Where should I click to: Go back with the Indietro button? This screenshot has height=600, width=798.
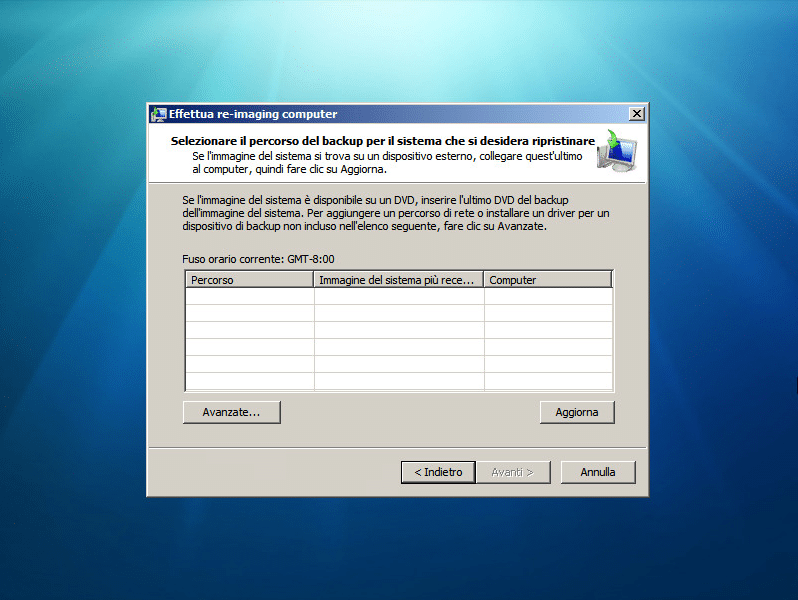tap(438, 472)
